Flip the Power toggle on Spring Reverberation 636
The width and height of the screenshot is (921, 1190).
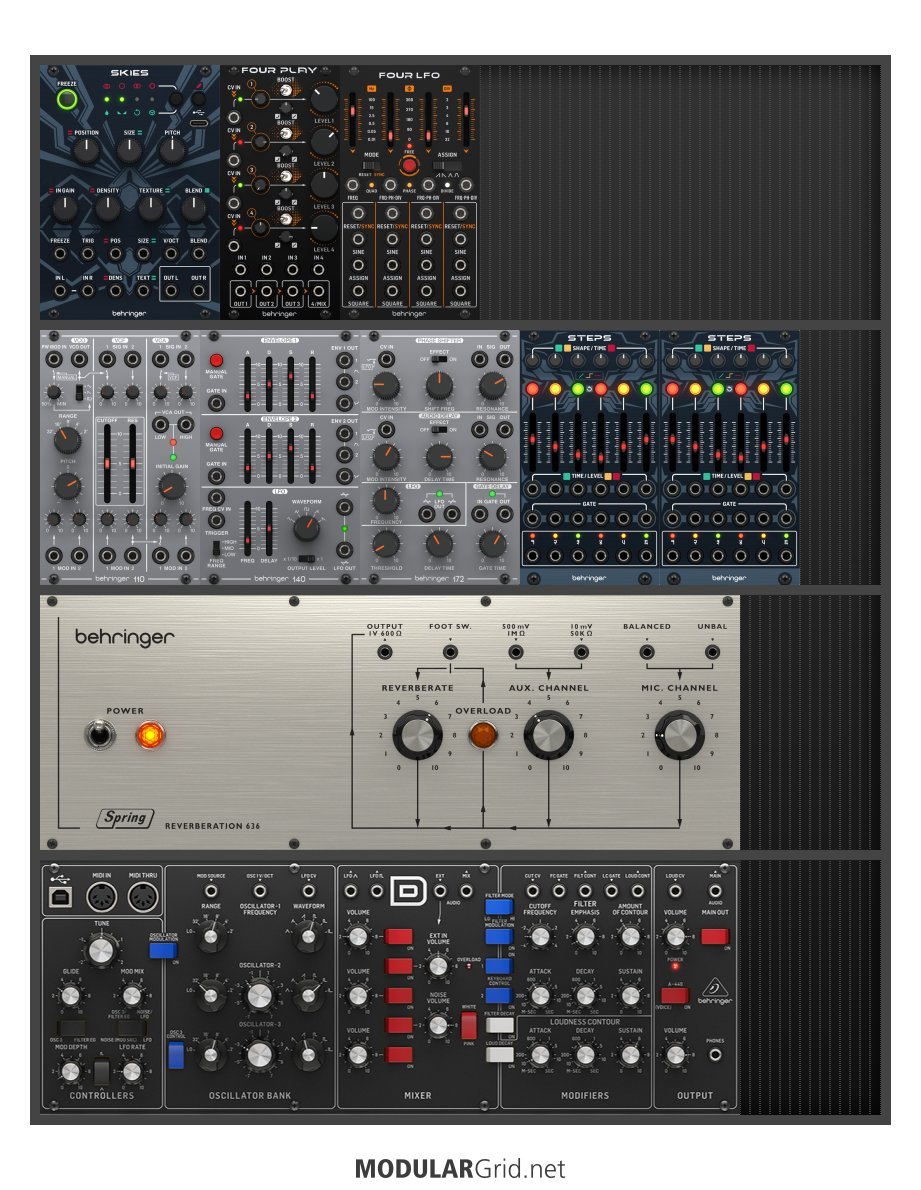(99, 735)
